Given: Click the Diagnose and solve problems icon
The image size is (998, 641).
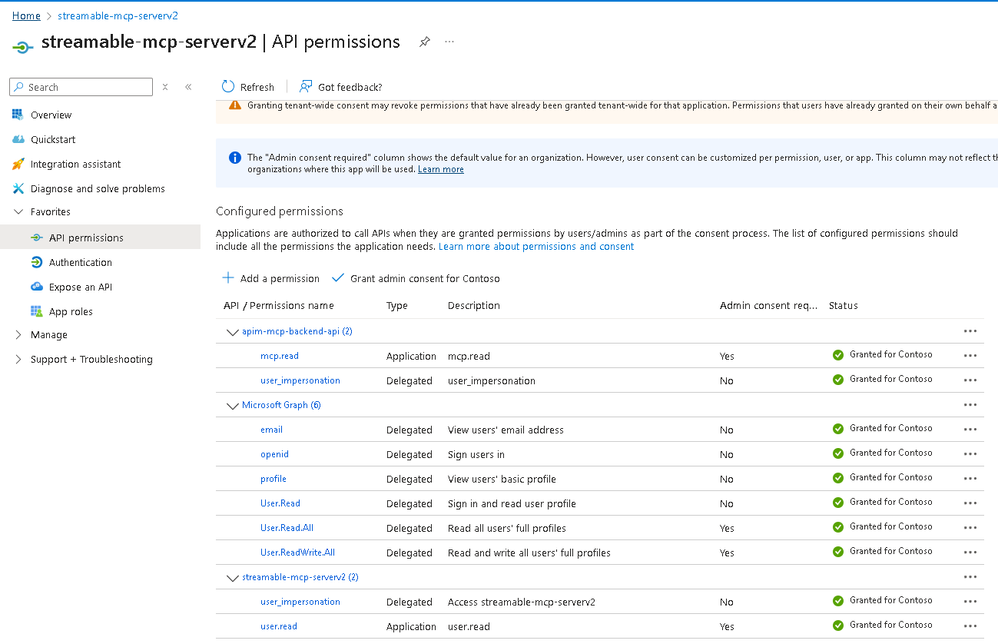Looking at the screenshot, I should (17, 189).
